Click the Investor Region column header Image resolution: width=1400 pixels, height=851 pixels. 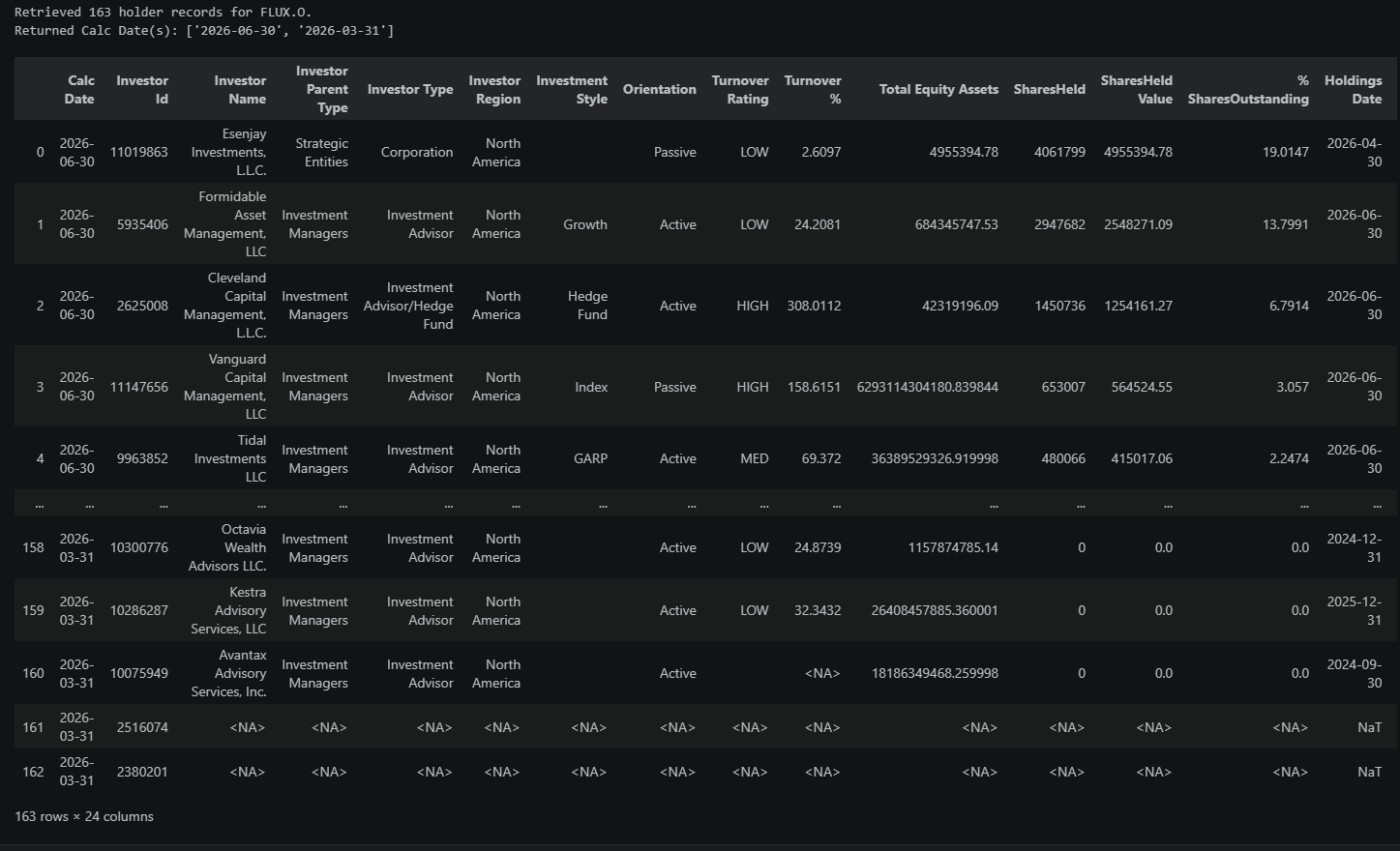(x=494, y=90)
